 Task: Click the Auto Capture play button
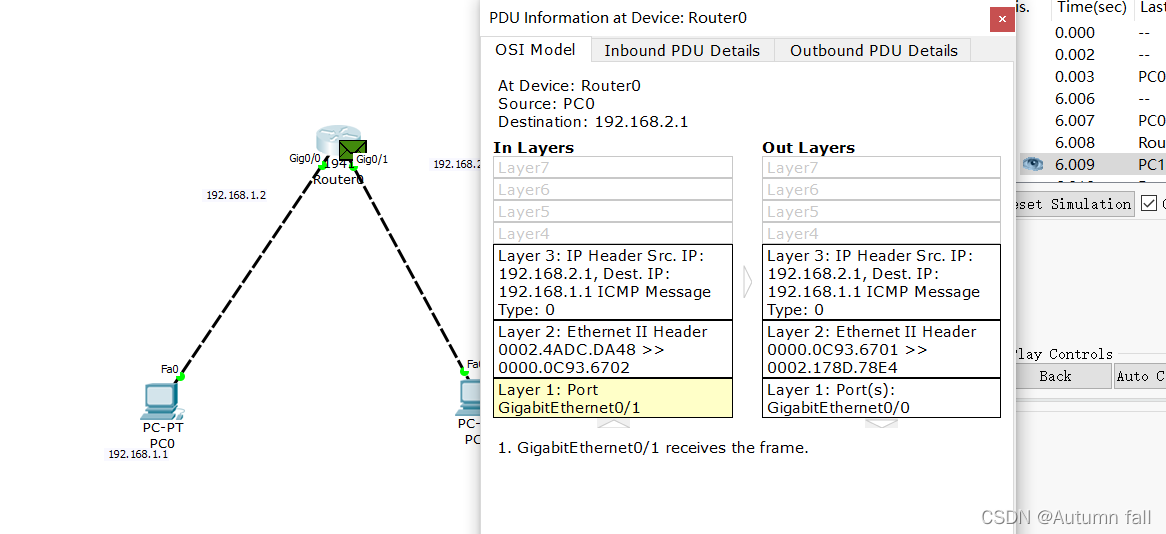1140,376
